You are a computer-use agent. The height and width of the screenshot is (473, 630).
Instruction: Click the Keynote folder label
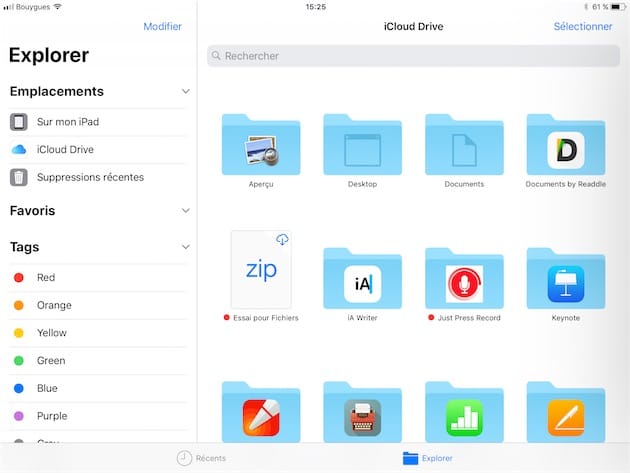click(566, 318)
